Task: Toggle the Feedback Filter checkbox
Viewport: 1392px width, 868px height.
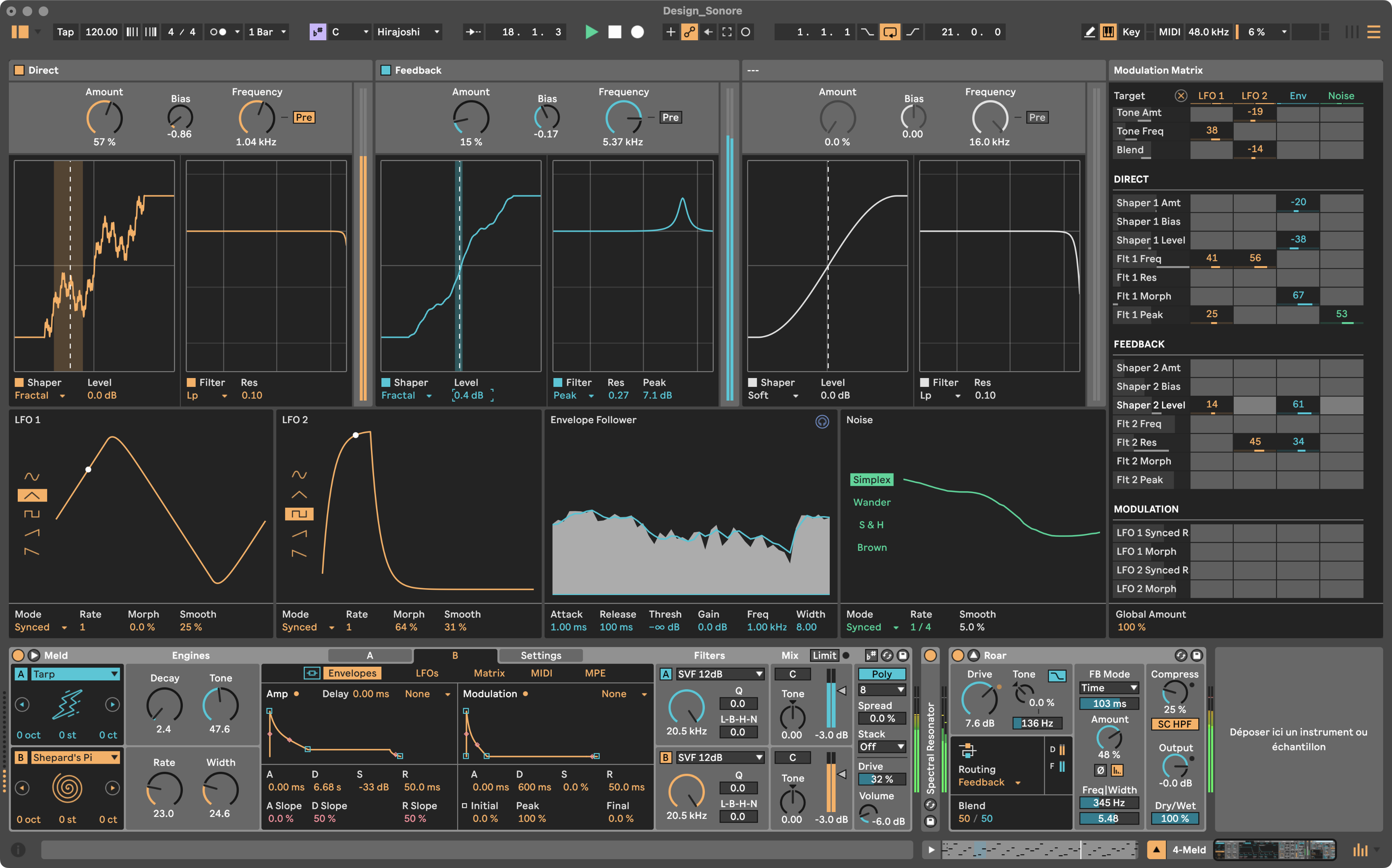Action: (557, 382)
